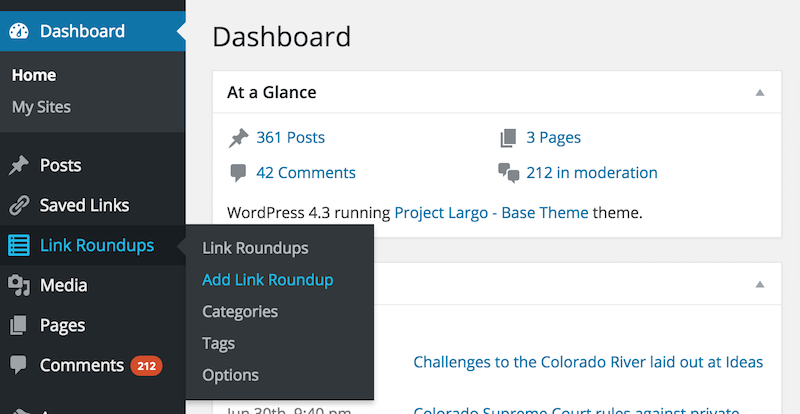Viewport: 800px width, 414px height.
Task: Click the Dashboard gauge icon
Action: [19, 31]
